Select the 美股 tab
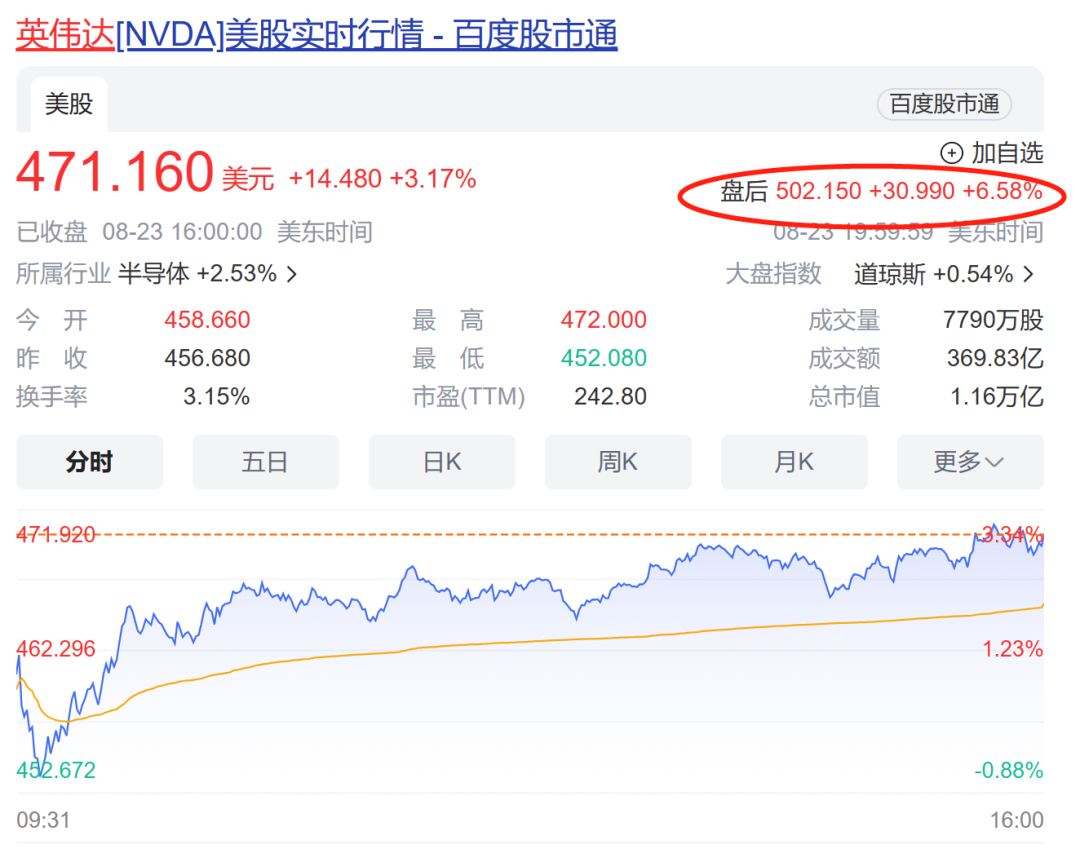This screenshot has width=1080, height=849. pos(69,104)
